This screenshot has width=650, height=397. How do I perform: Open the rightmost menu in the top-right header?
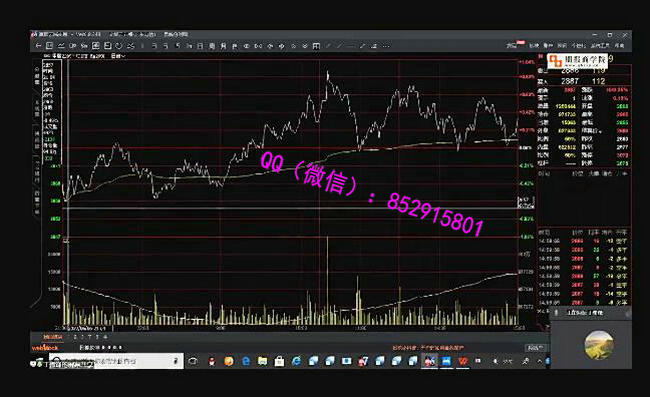(619, 46)
